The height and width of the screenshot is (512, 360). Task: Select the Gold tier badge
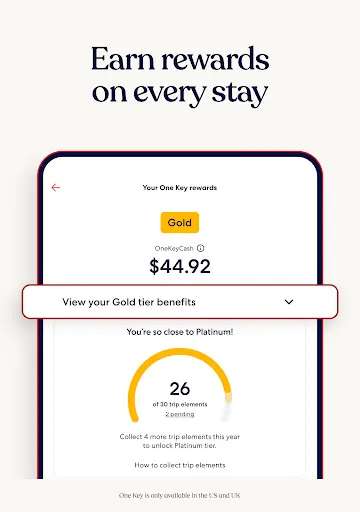coord(180,222)
